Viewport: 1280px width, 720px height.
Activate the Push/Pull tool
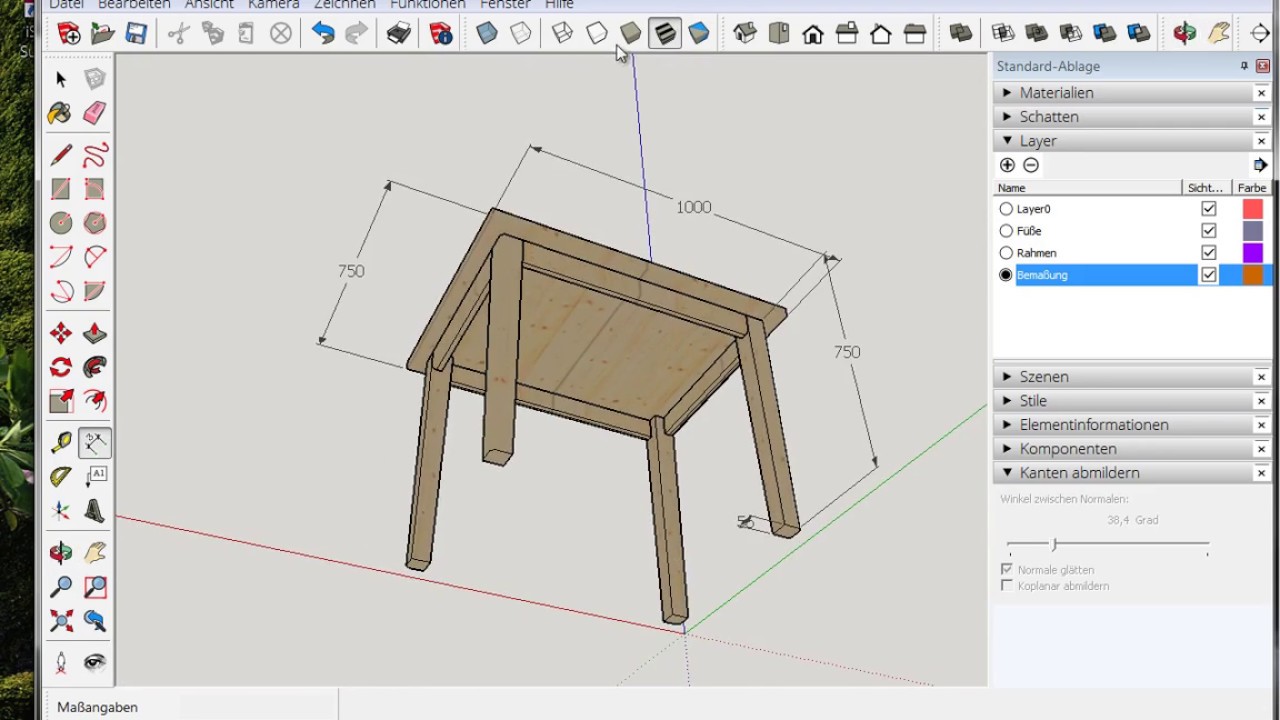[x=95, y=333]
